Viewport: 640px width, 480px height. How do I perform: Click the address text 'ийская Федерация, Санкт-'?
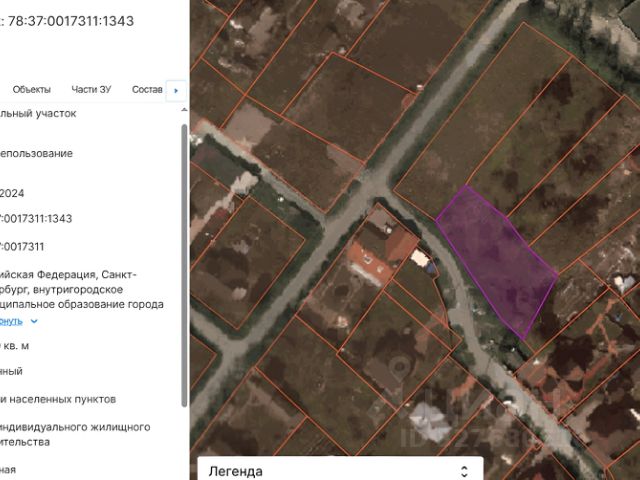point(68,274)
